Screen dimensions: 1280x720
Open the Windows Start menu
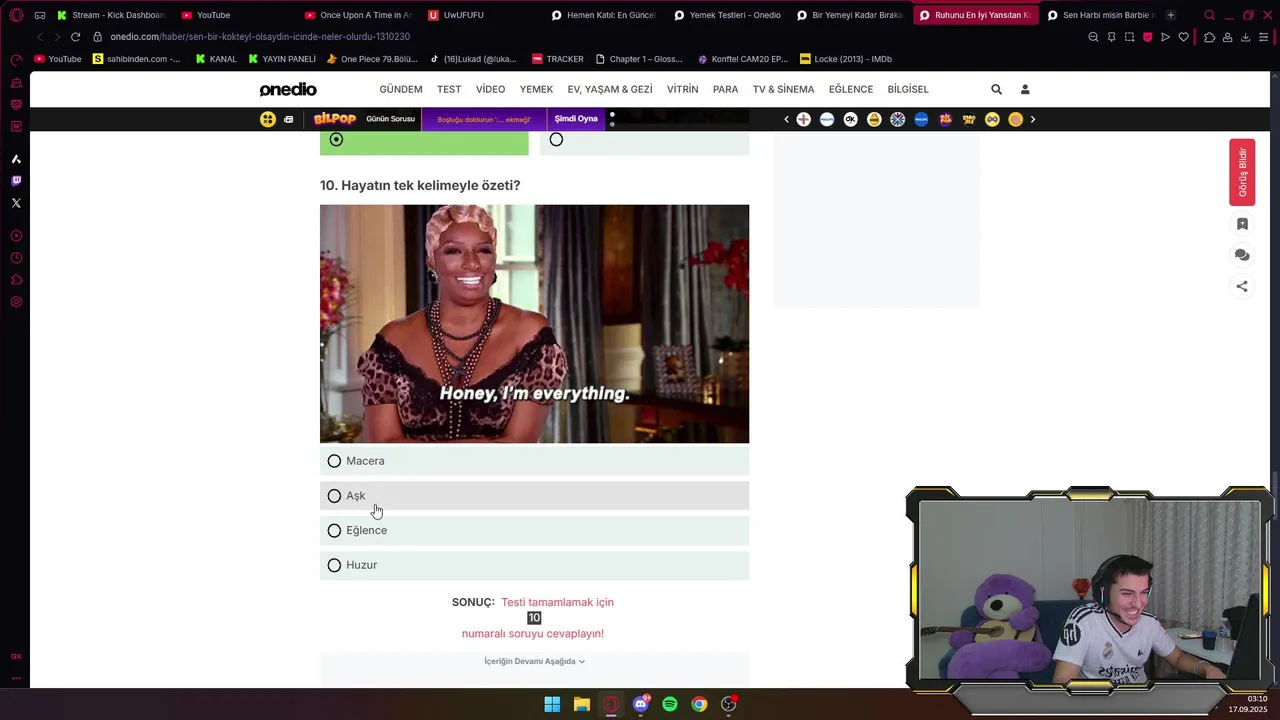tap(552, 704)
